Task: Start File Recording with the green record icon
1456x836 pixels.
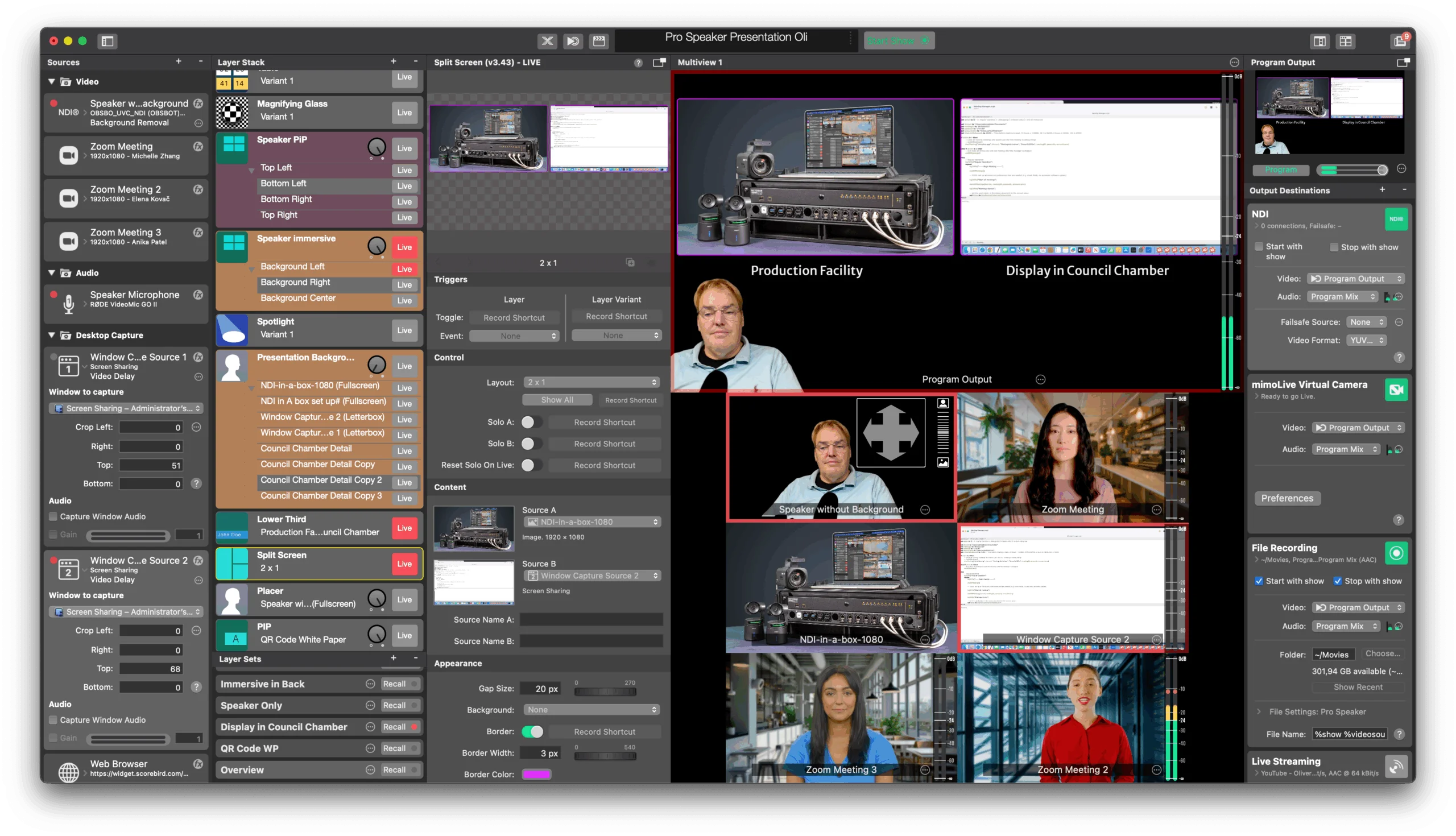Action: [1396, 553]
